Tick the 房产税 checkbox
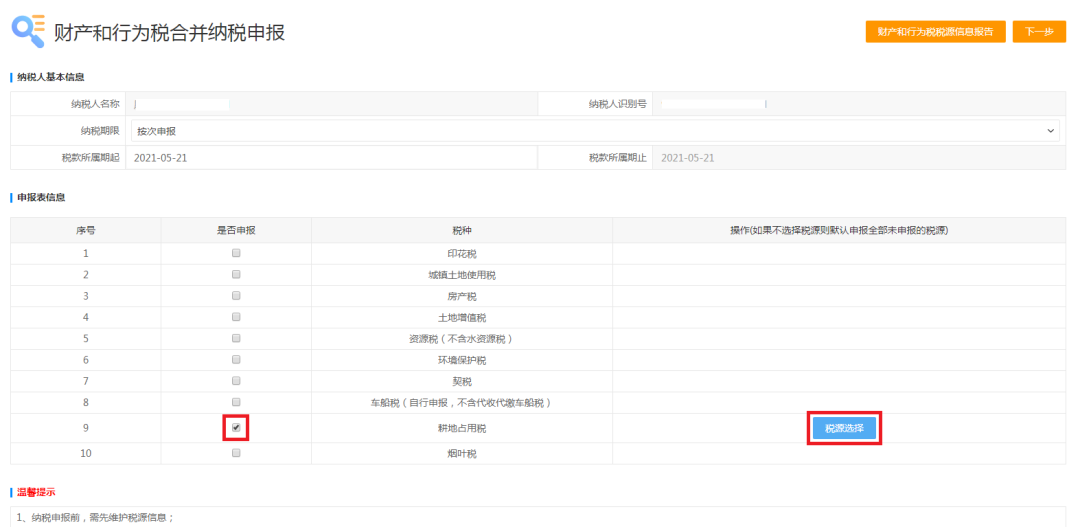The image size is (1080, 527). tap(236, 296)
